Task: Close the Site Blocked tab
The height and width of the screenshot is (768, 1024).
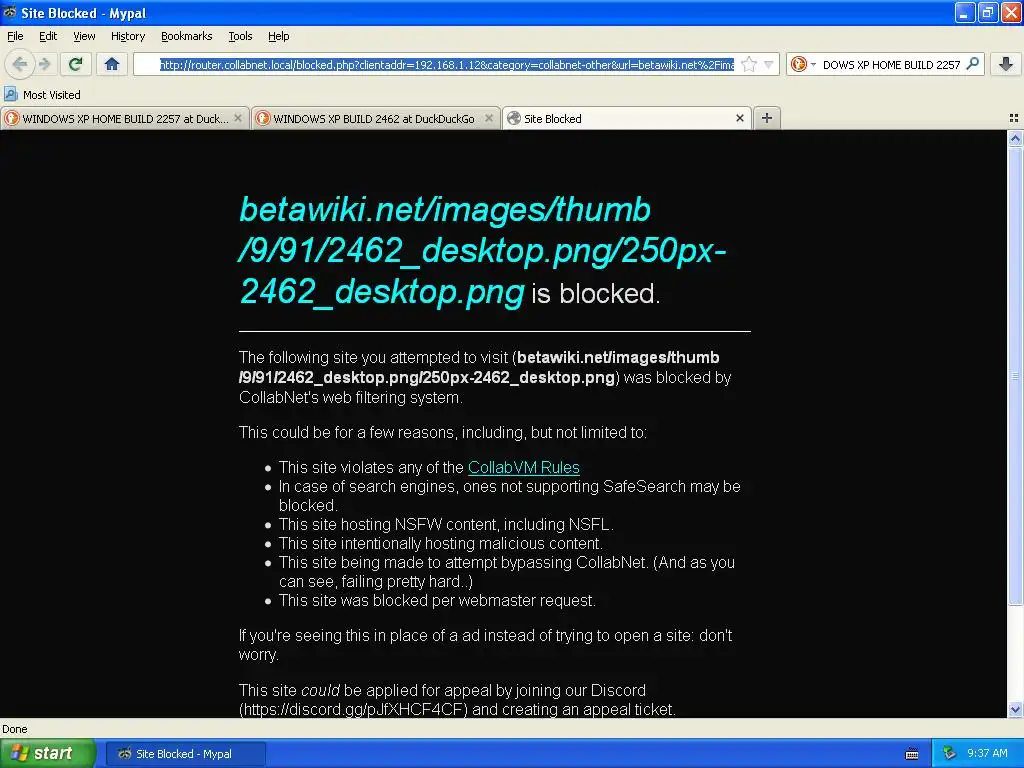Action: 740,118
